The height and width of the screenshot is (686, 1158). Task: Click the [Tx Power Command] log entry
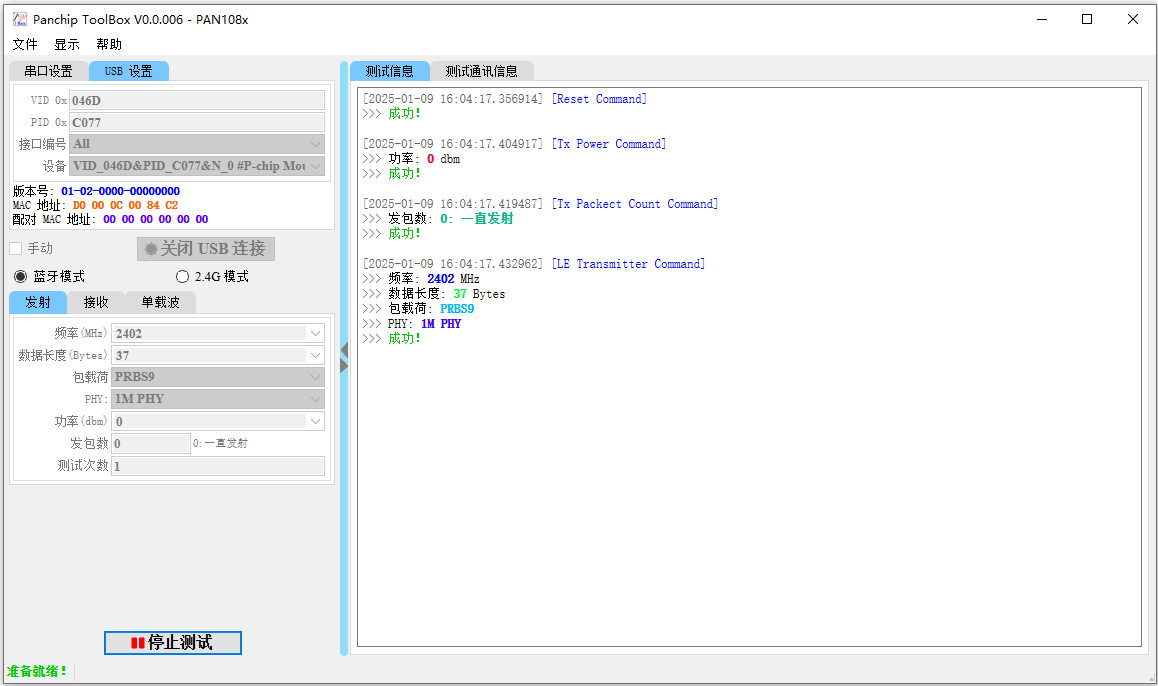click(609, 144)
